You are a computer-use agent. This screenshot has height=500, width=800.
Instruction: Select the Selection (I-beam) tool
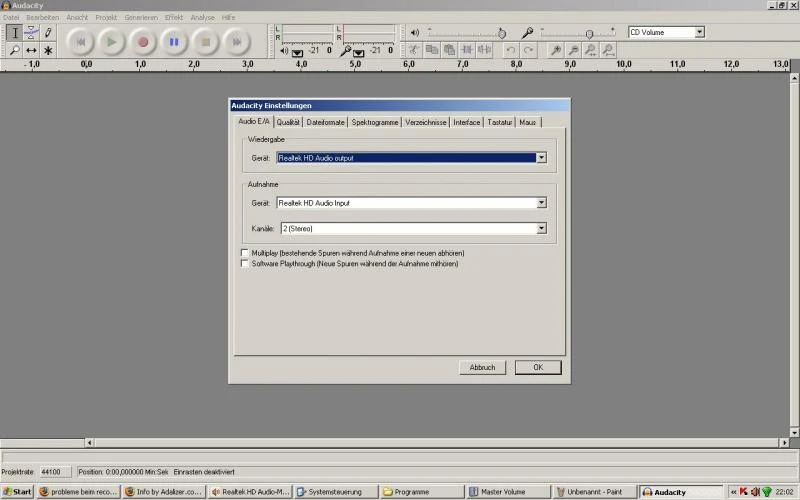14,33
